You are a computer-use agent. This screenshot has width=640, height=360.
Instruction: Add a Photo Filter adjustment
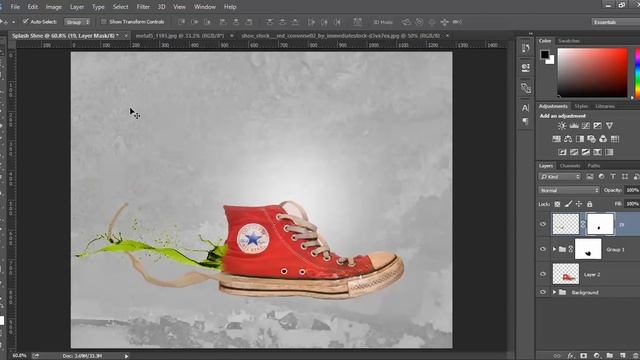point(591,139)
